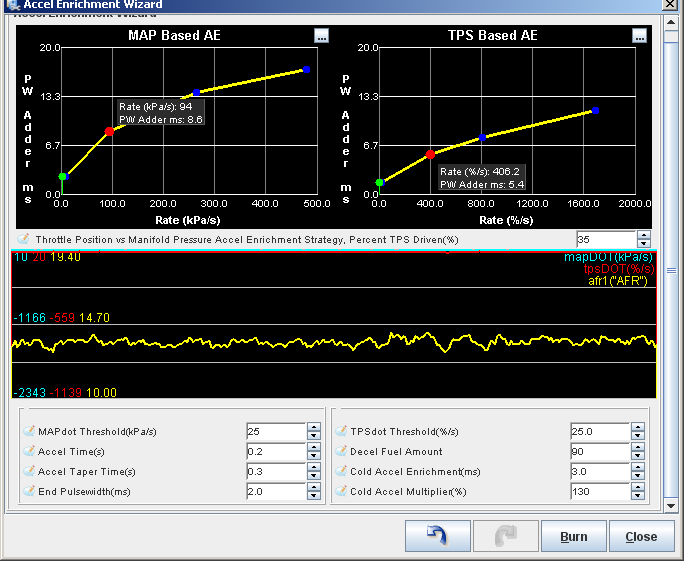Increase the TPSdot Threshold value
The image size is (684, 561).
(637, 427)
